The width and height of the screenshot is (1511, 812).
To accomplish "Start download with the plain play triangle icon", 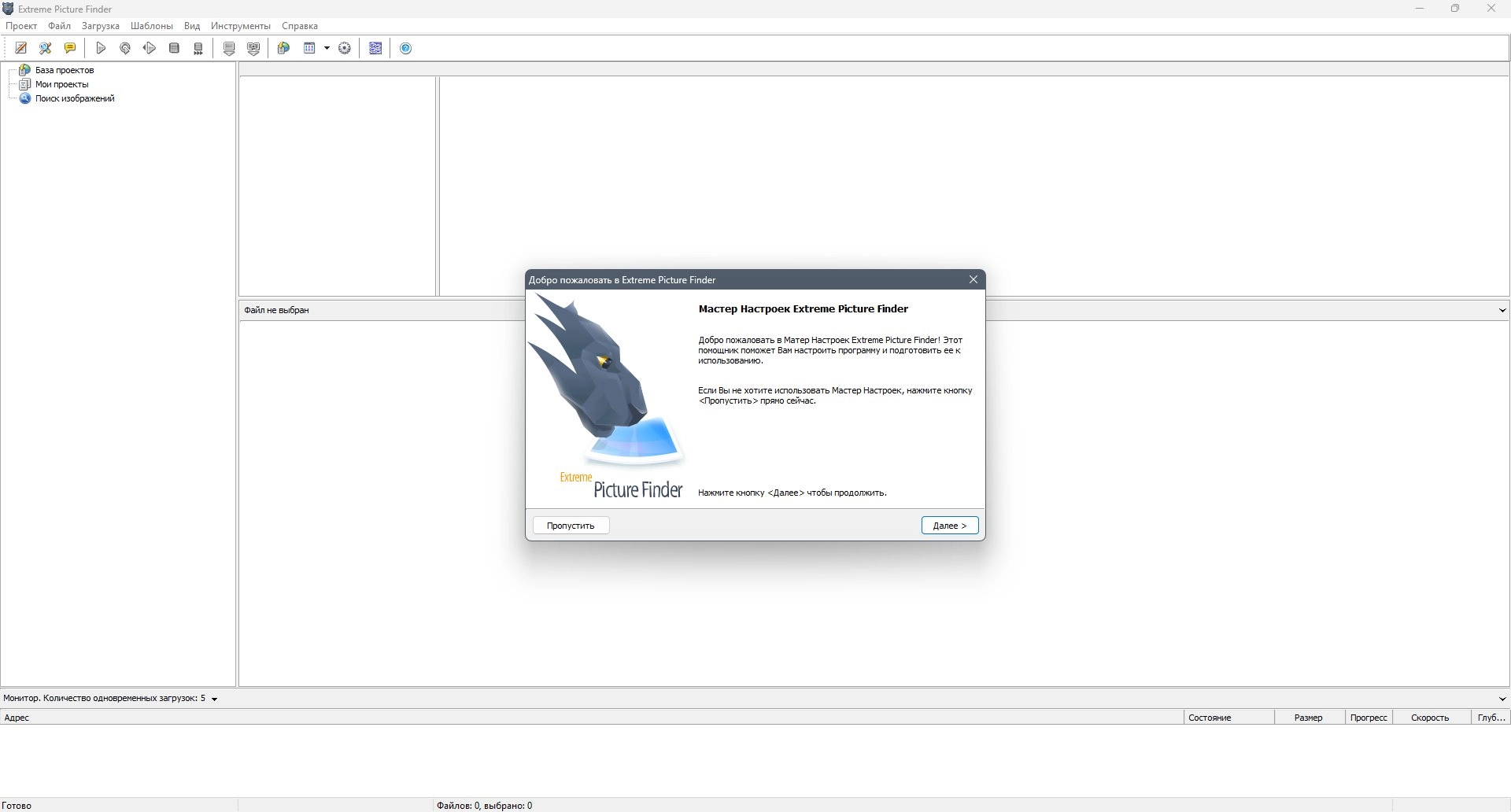I will [x=101, y=48].
